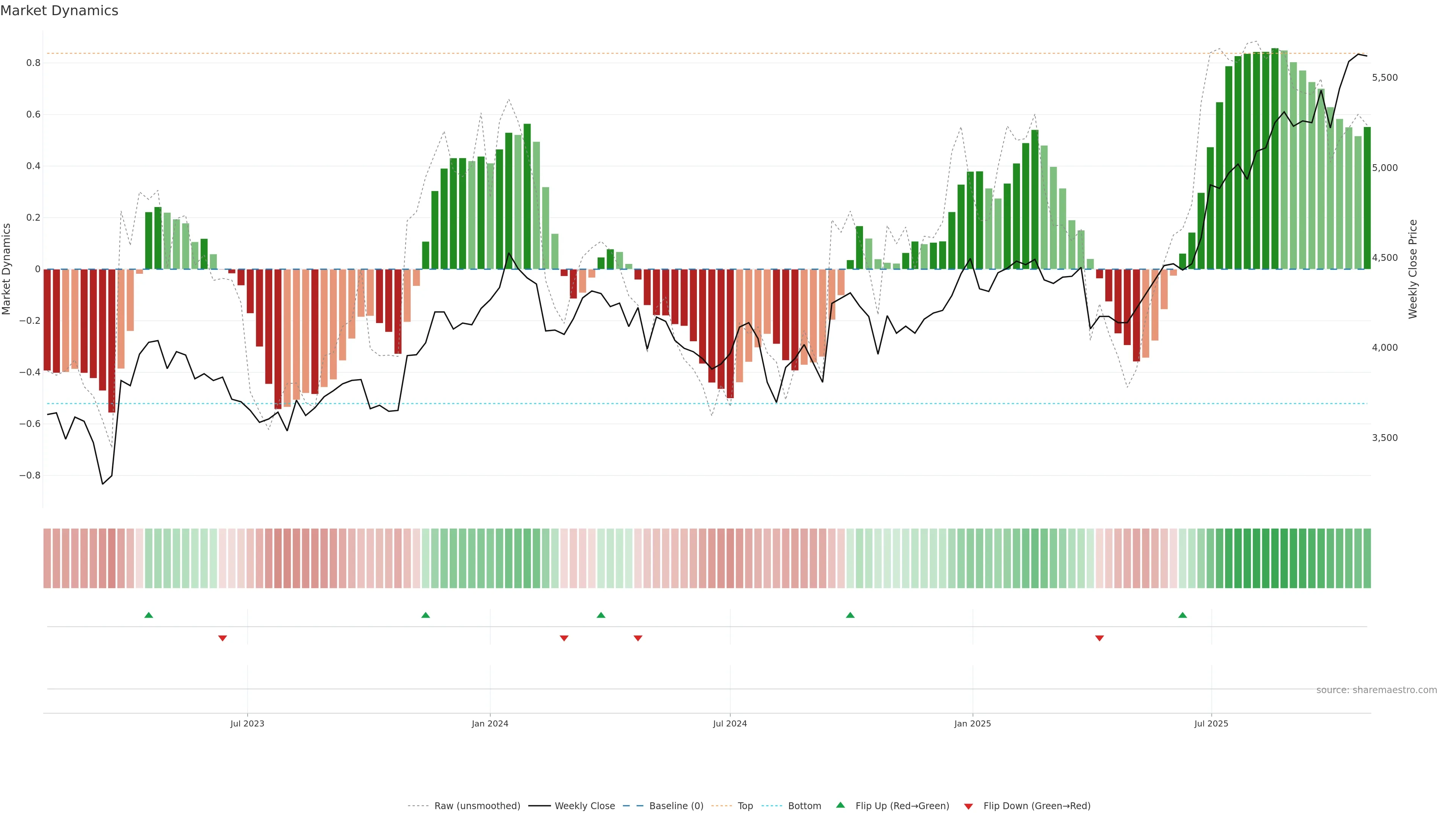Click the green flip-up marker before Jan 2025

[850, 615]
